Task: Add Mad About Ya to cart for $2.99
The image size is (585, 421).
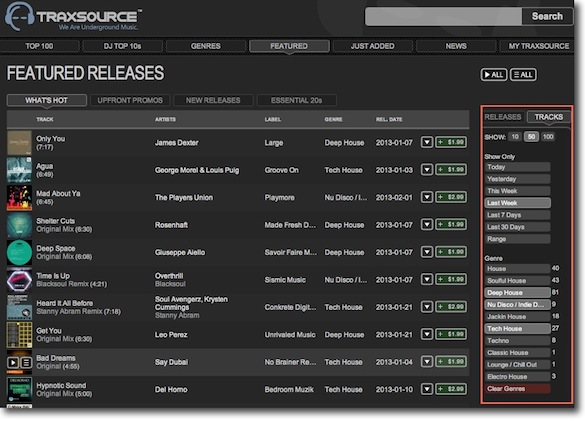Action: pyautogui.click(x=451, y=197)
